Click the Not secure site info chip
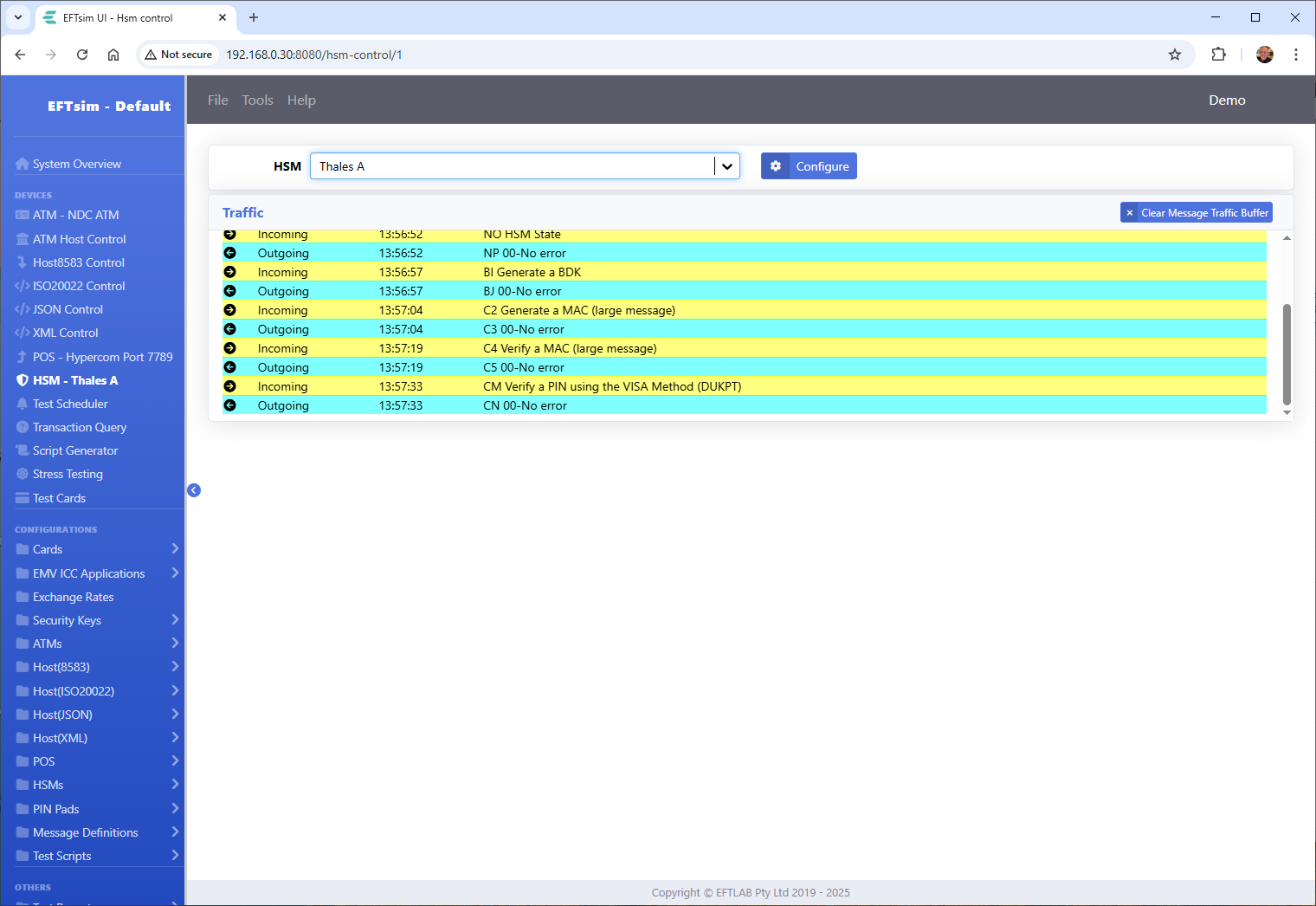 (178, 55)
